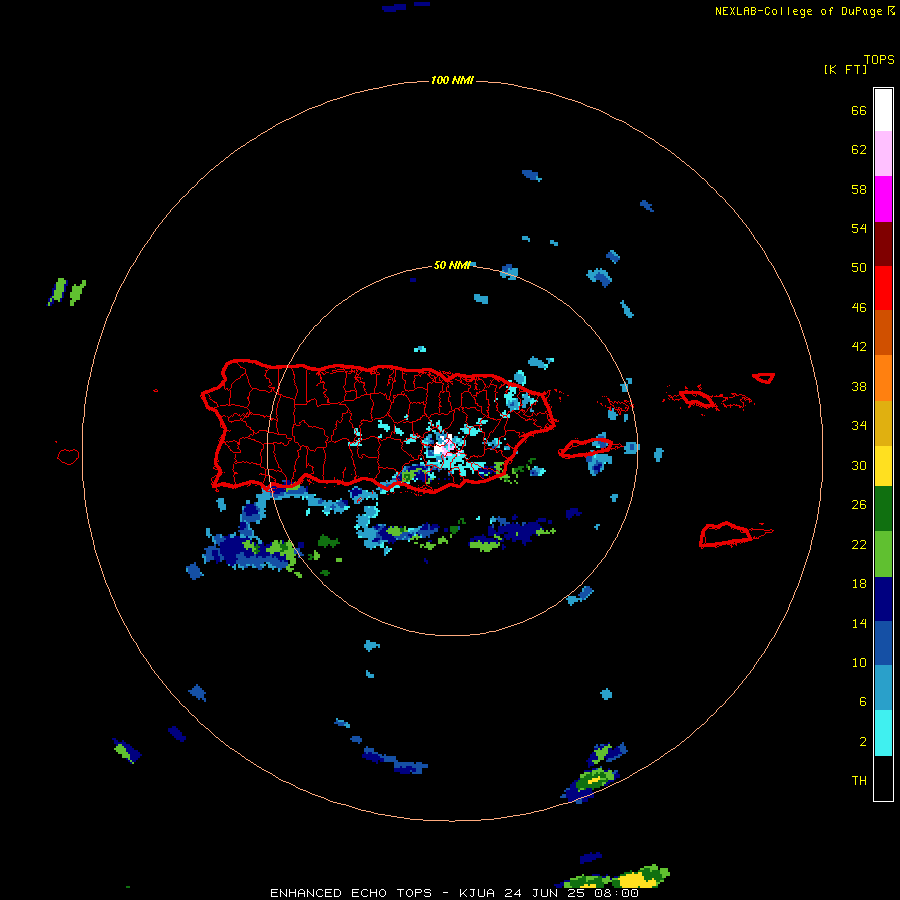Click the 14 legend value
The height and width of the screenshot is (900, 900).
point(859,624)
